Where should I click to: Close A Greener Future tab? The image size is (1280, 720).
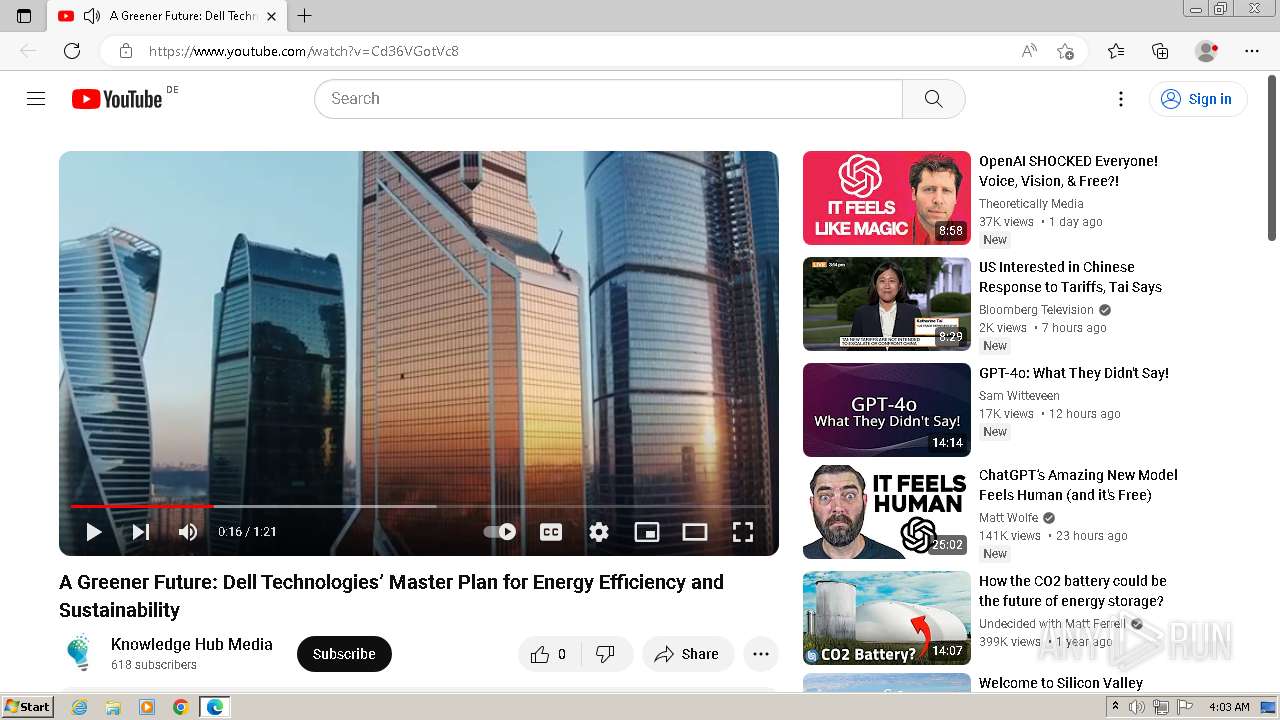click(x=271, y=16)
